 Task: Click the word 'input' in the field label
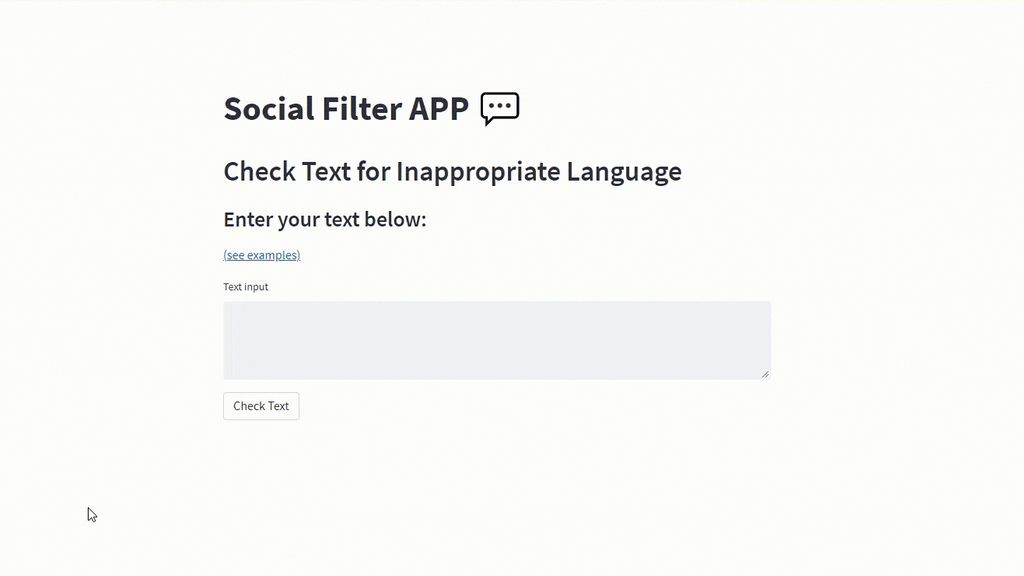(256, 287)
